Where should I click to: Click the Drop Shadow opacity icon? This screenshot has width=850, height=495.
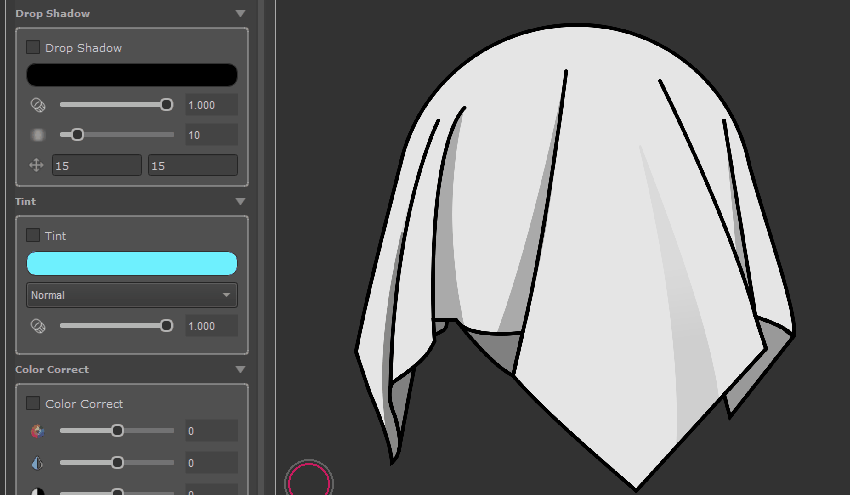(x=38, y=105)
